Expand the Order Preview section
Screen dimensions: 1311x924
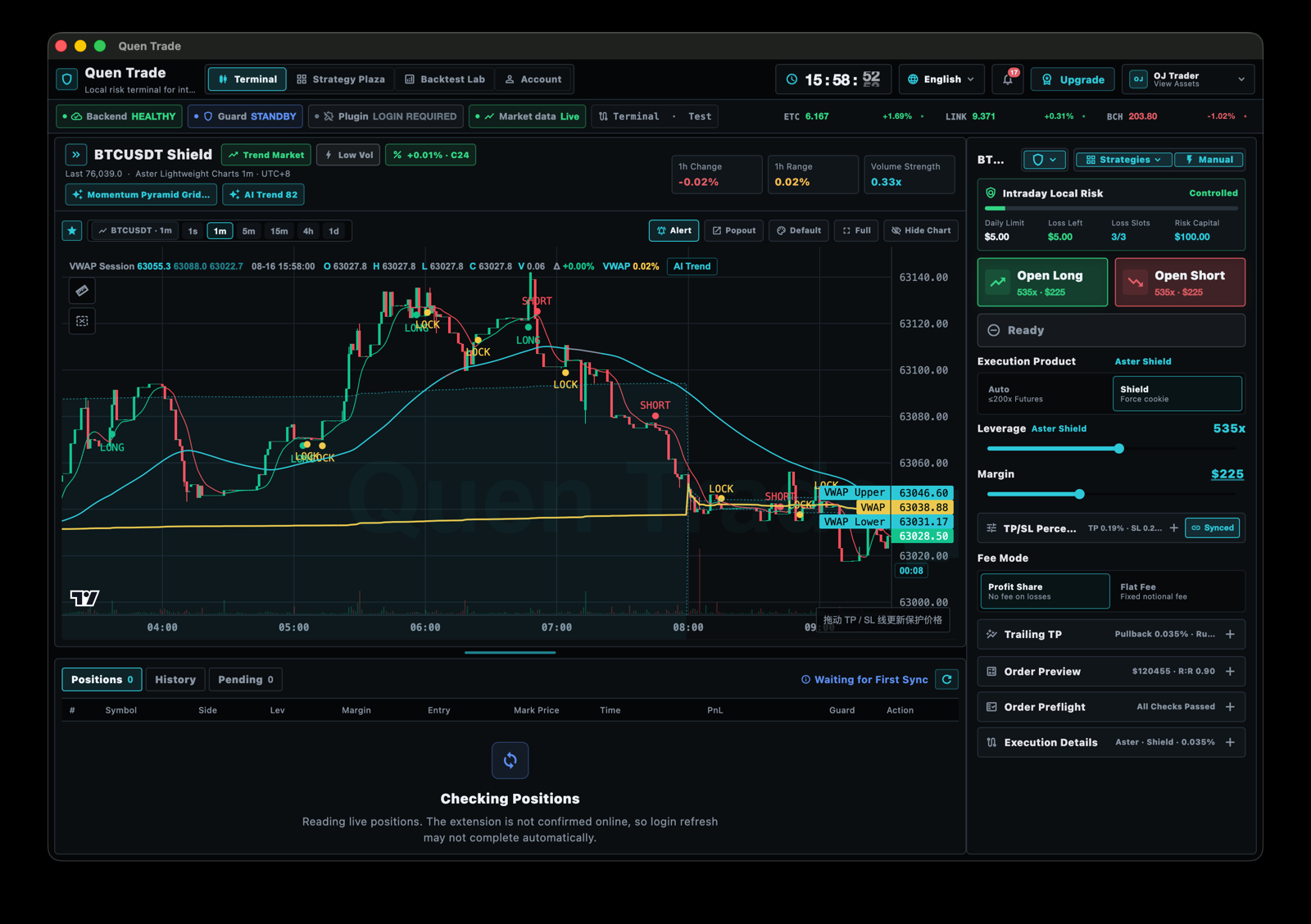(x=1230, y=672)
